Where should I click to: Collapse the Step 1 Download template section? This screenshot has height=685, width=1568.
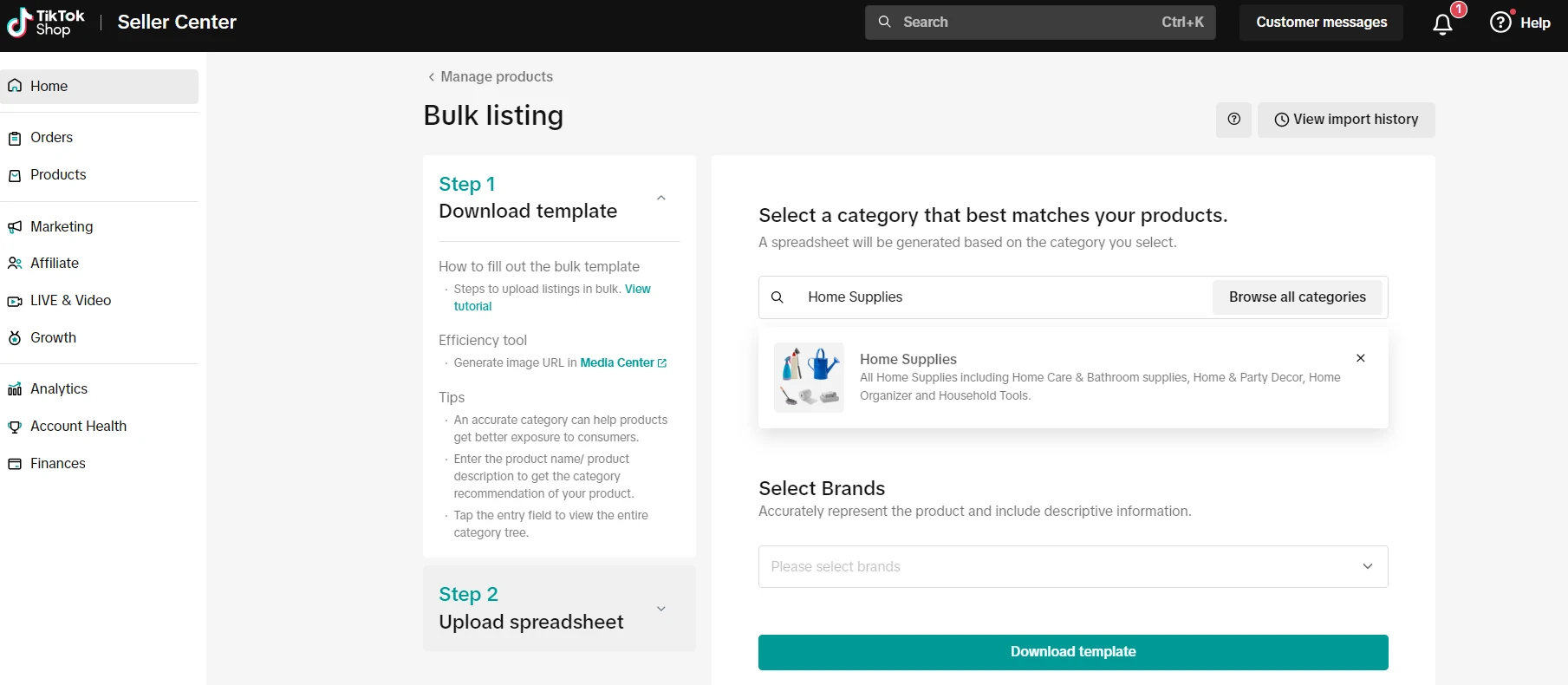[x=661, y=199]
